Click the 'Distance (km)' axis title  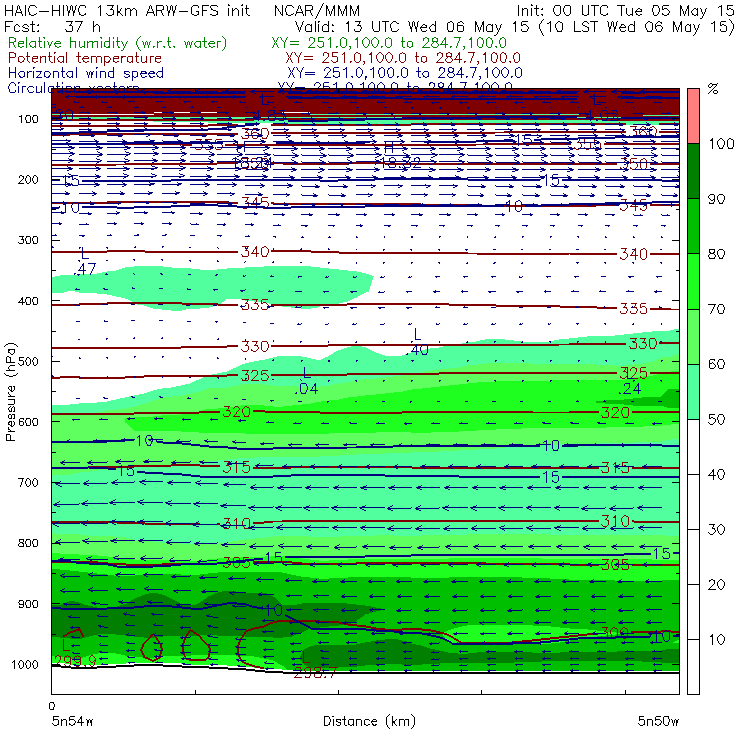click(369, 721)
